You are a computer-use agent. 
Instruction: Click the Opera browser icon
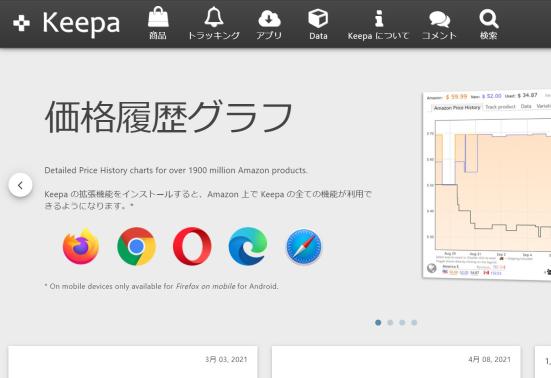[x=192, y=246]
